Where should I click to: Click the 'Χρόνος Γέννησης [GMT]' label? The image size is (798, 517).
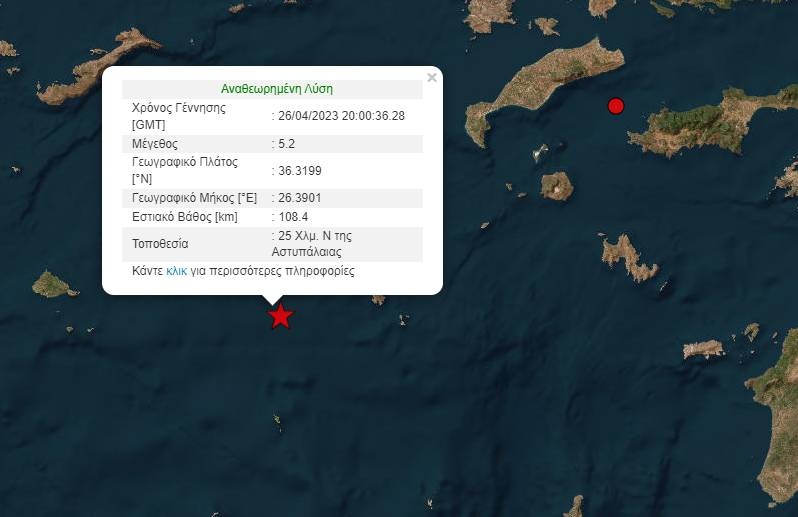(178, 116)
